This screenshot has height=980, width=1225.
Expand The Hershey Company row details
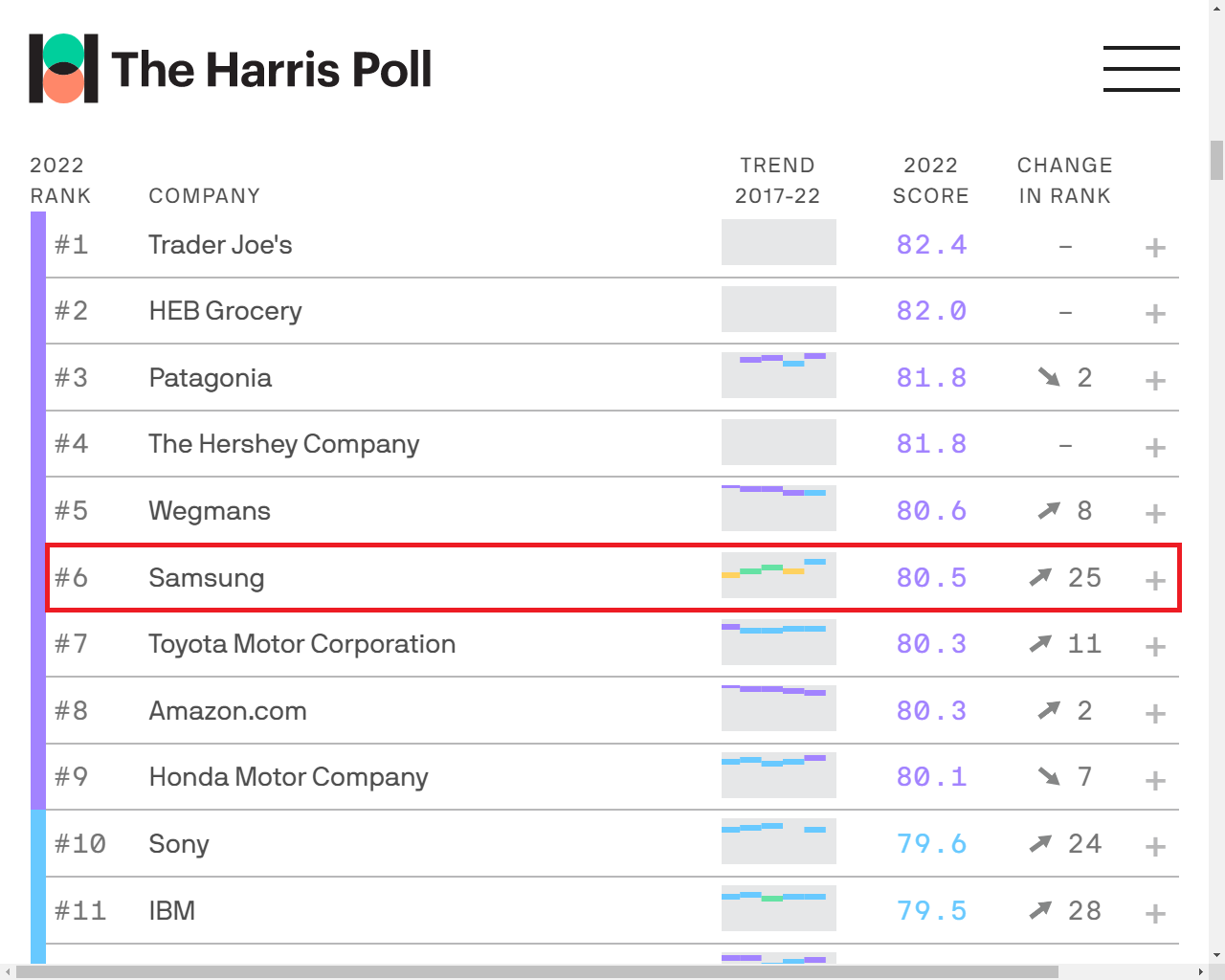[x=1155, y=448]
